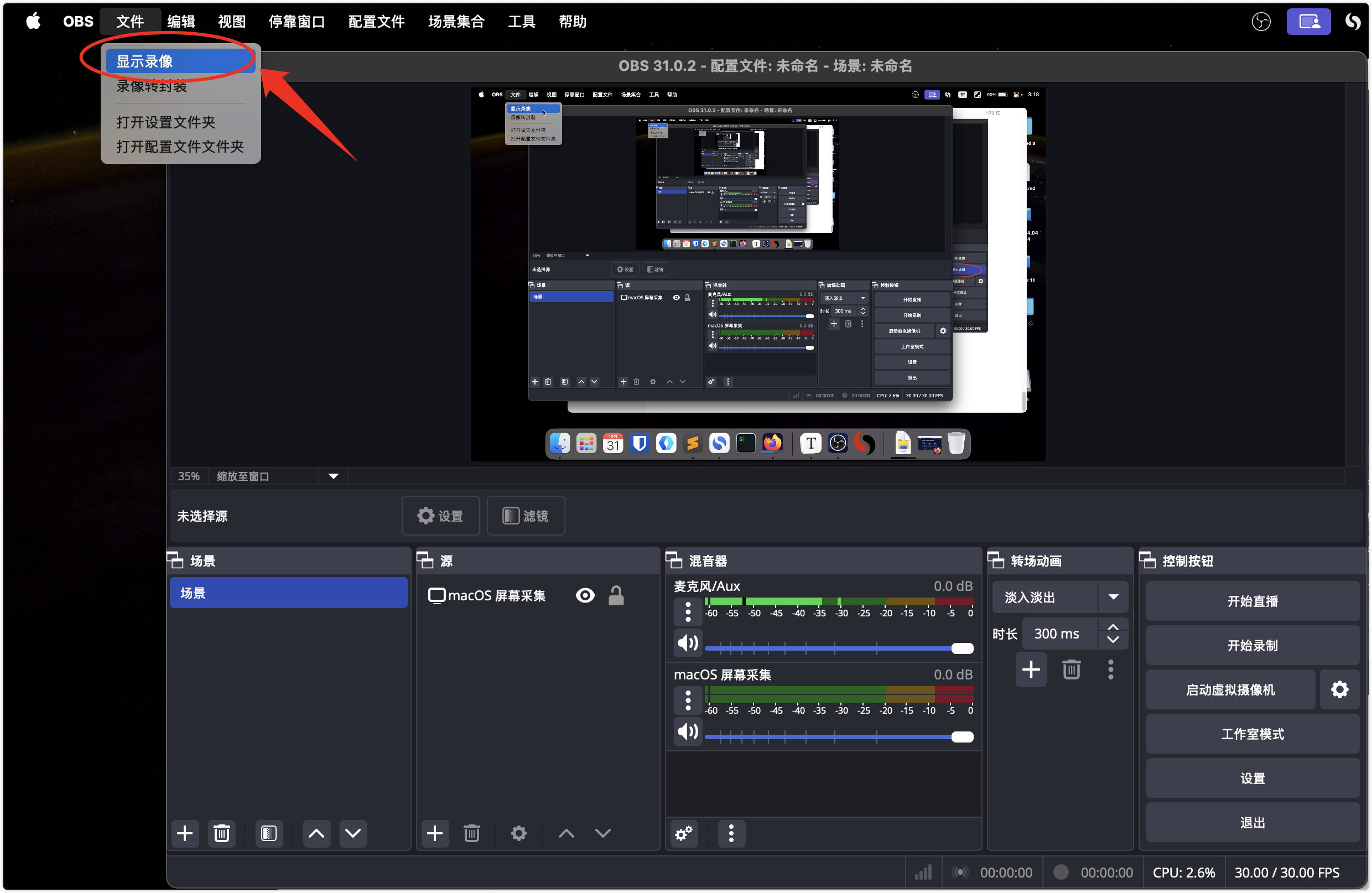Adjust the macOS 屏幕采集 volume slider

point(839,737)
